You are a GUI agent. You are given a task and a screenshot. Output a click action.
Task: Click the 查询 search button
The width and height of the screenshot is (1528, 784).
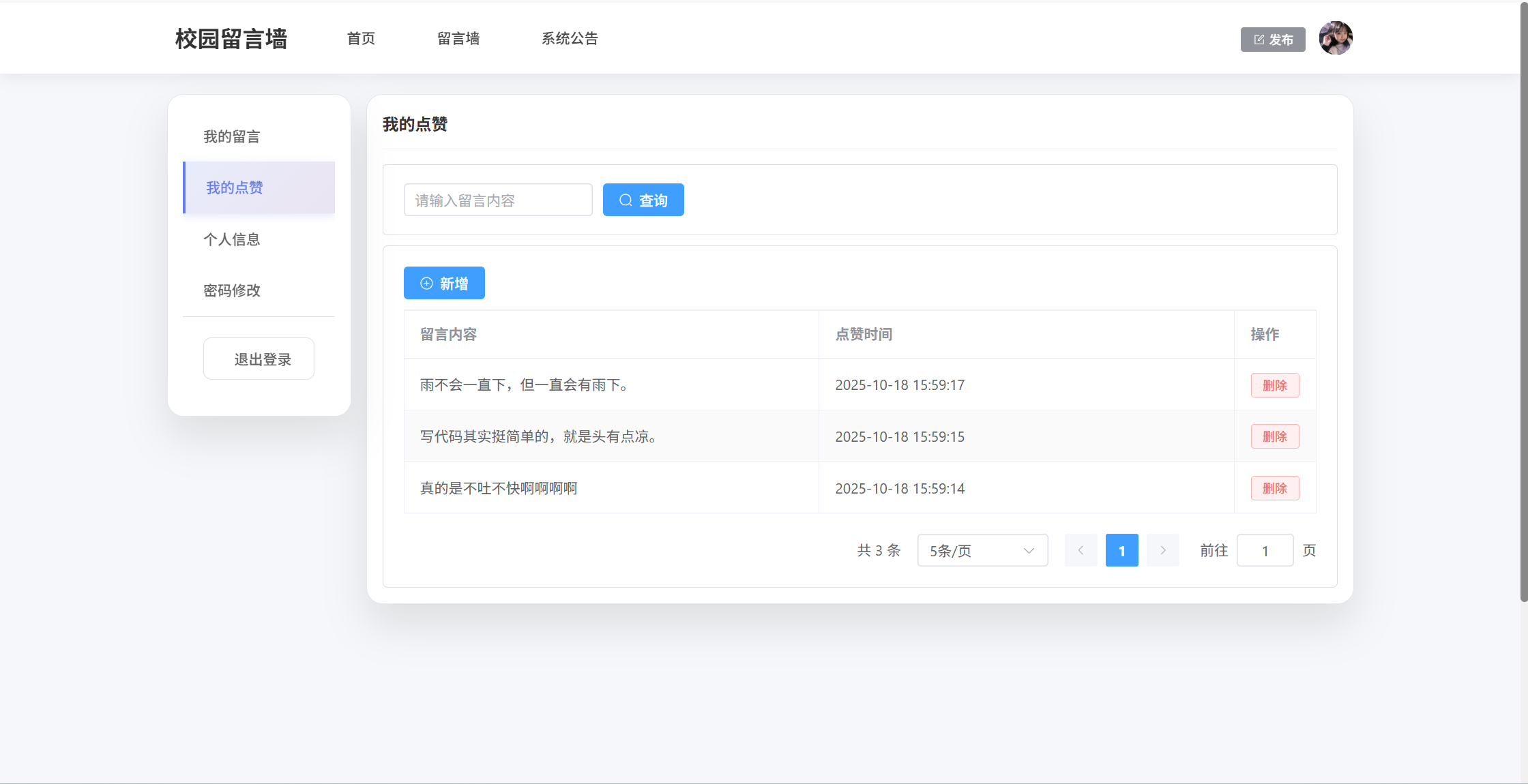tap(643, 200)
